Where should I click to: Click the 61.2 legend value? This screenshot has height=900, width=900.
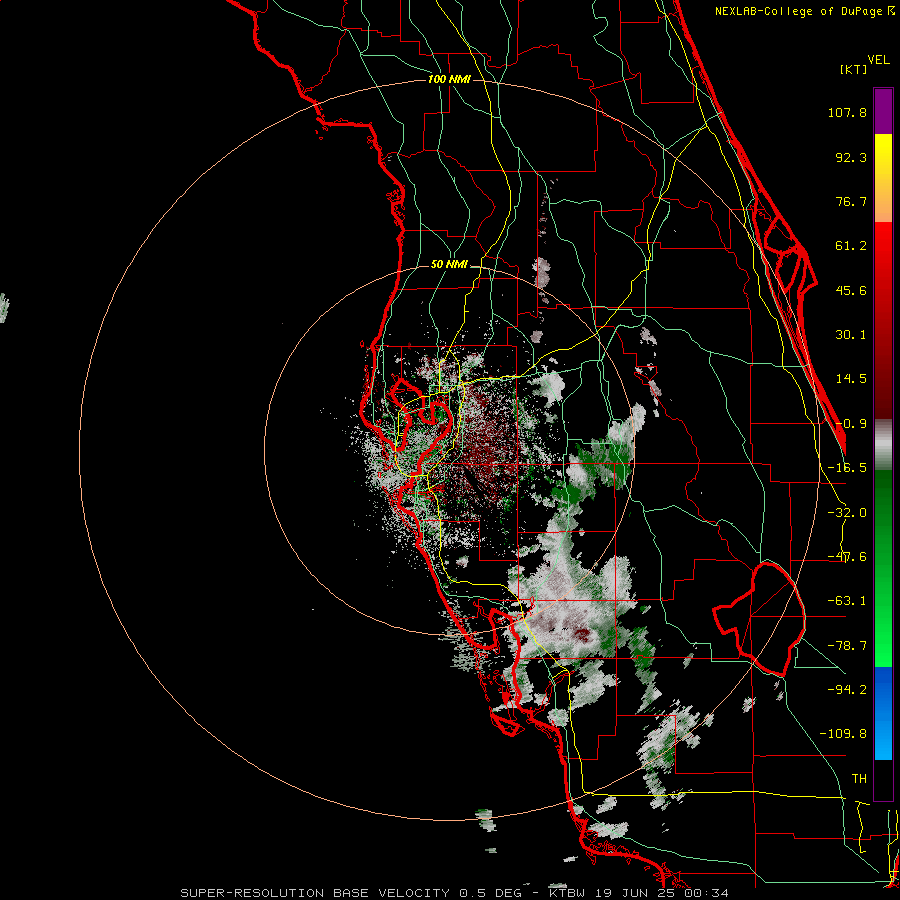point(851,246)
